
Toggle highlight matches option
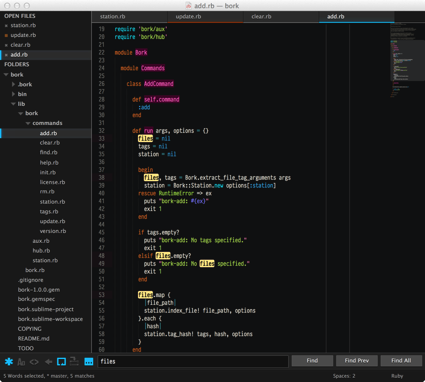pyautogui.click(x=89, y=361)
